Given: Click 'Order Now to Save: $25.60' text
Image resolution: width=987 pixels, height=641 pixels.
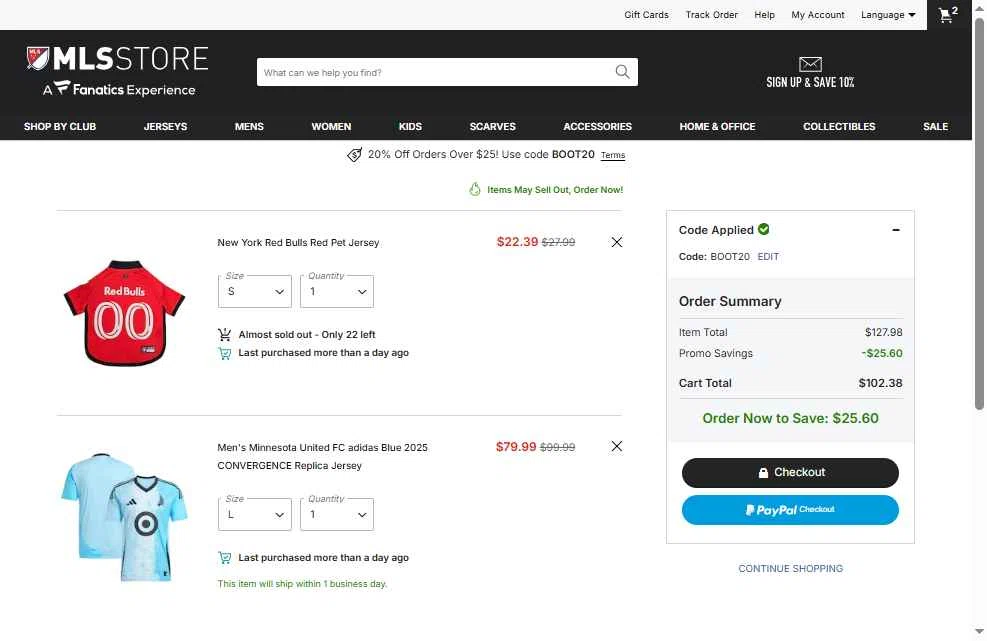Looking at the screenshot, I should [x=790, y=418].
